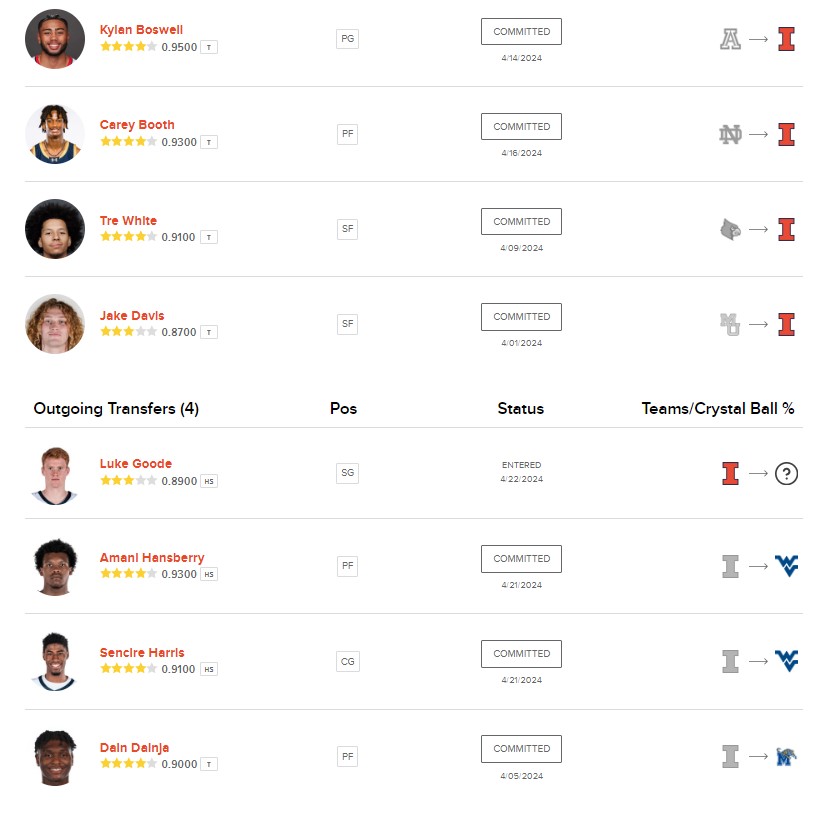Screen dimensions: 817x821
Task: Click the West Virginia logo in Amani Hansberry's row
Action: point(787,567)
